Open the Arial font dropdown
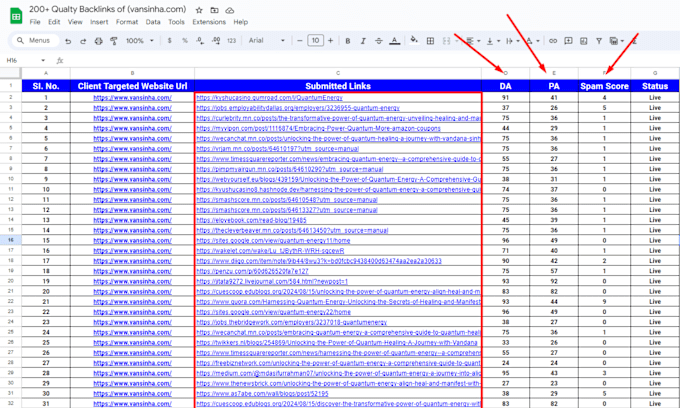Viewport: 680px width, 408px height. (267, 41)
